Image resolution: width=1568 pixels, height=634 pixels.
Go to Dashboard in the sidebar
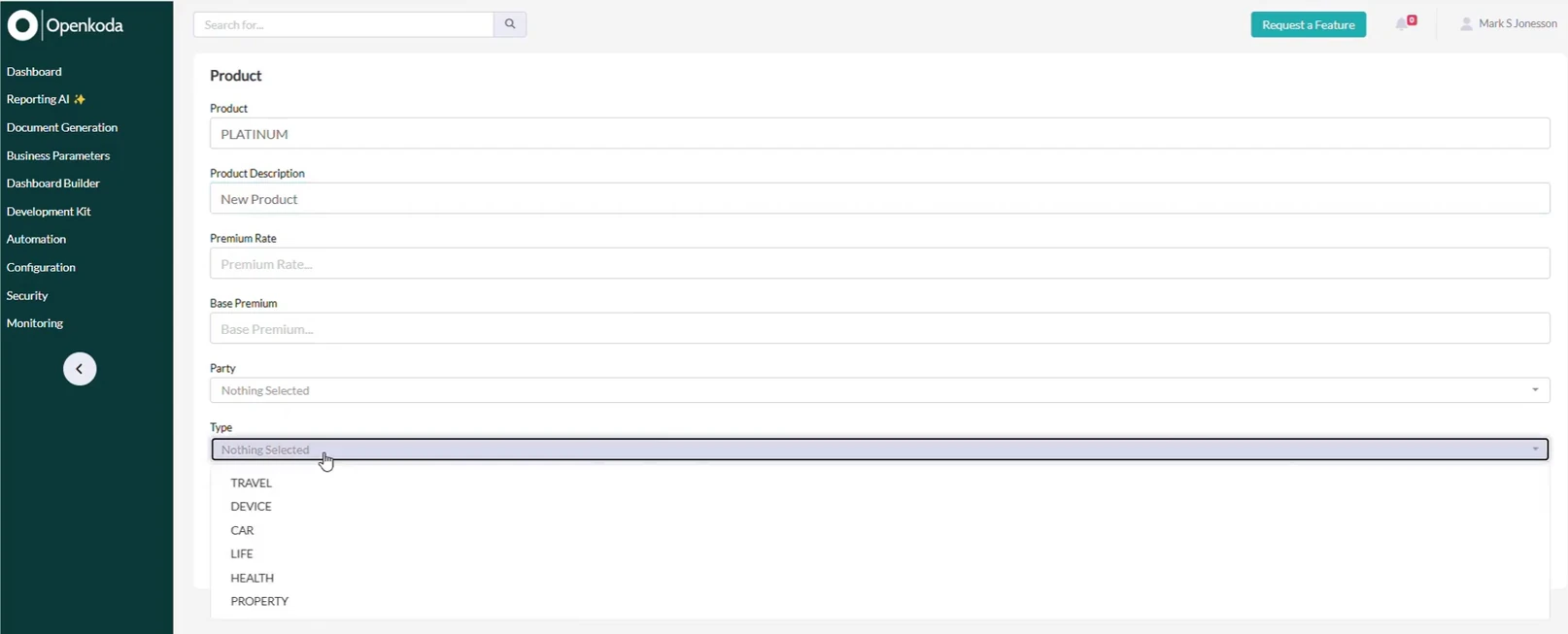tap(34, 72)
